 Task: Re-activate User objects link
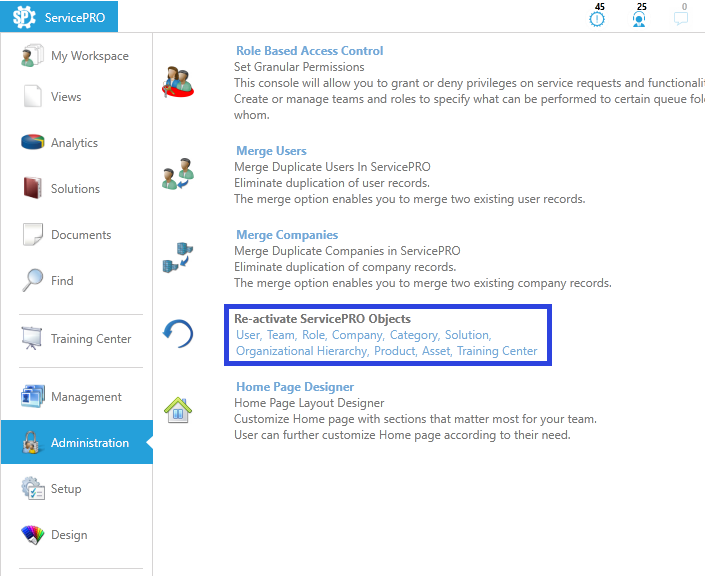[249, 335]
